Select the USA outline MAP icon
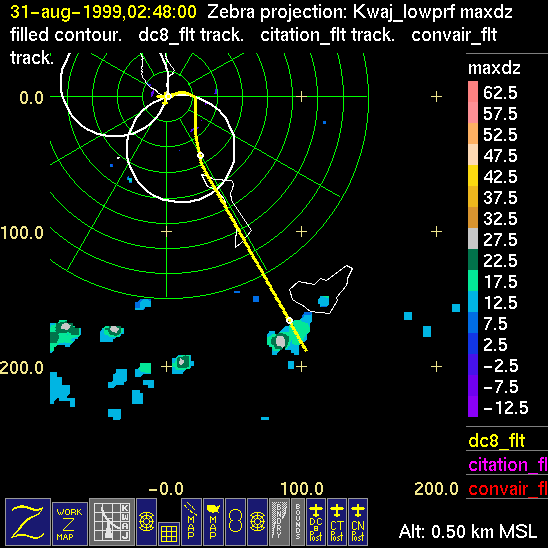 213,521
